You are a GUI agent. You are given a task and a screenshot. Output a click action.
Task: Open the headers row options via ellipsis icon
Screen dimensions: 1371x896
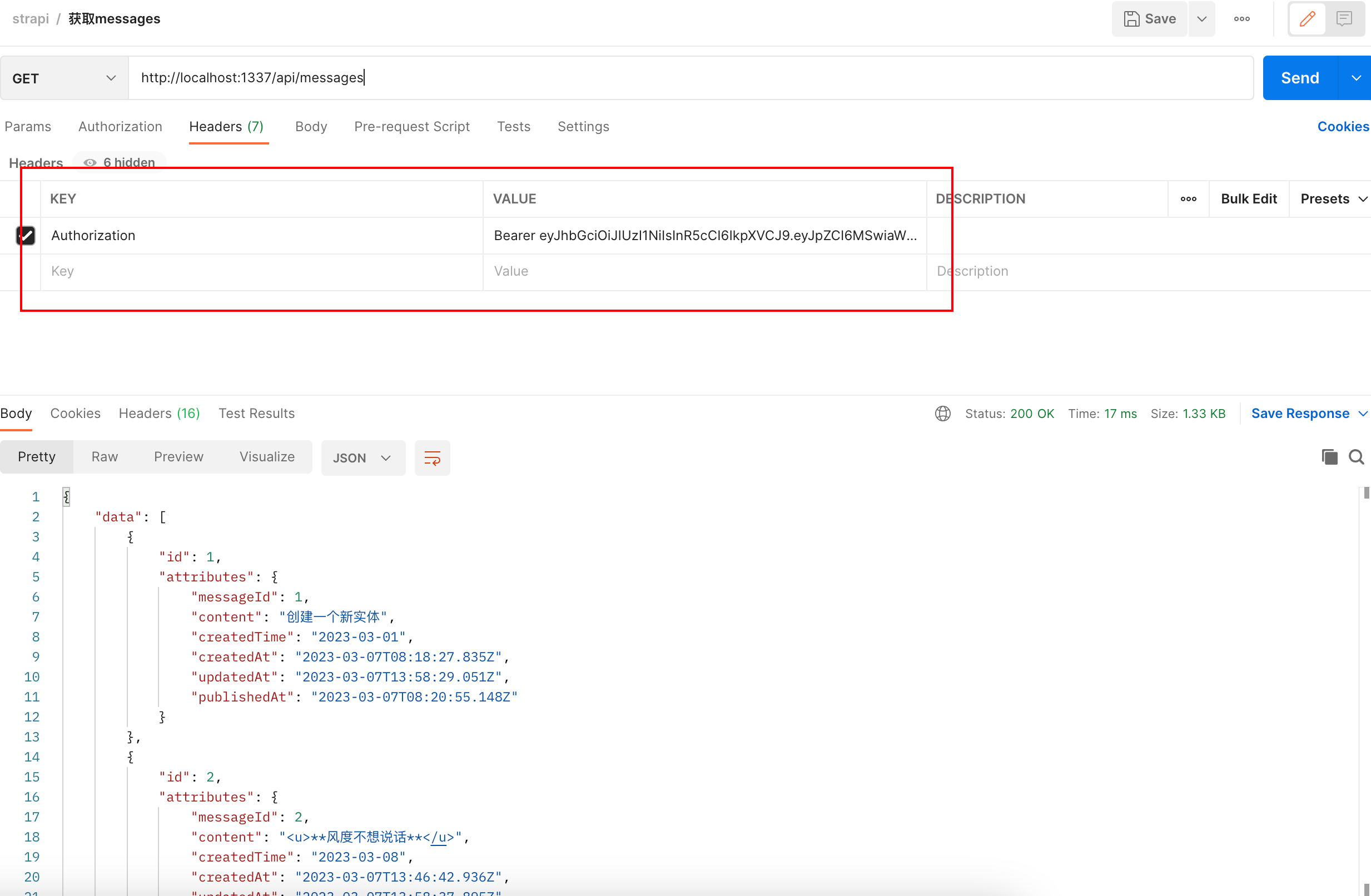click(1189, 198)
